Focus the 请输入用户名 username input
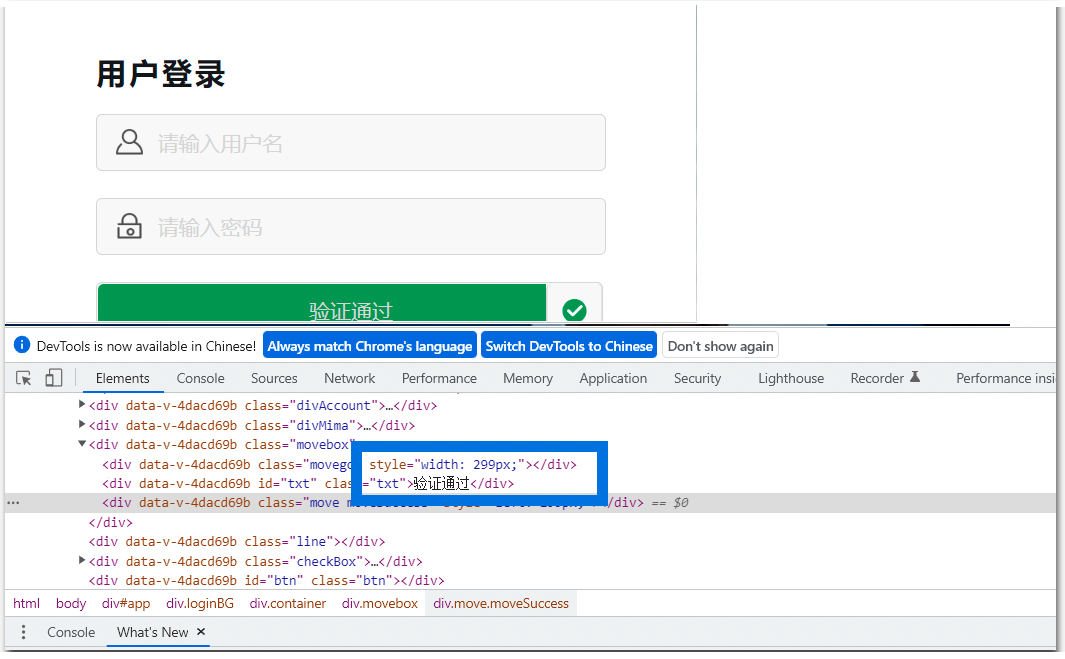Image resolution: width=1065 pixels, height=659 pixels. pyautogui.click(x=350, y=143)
